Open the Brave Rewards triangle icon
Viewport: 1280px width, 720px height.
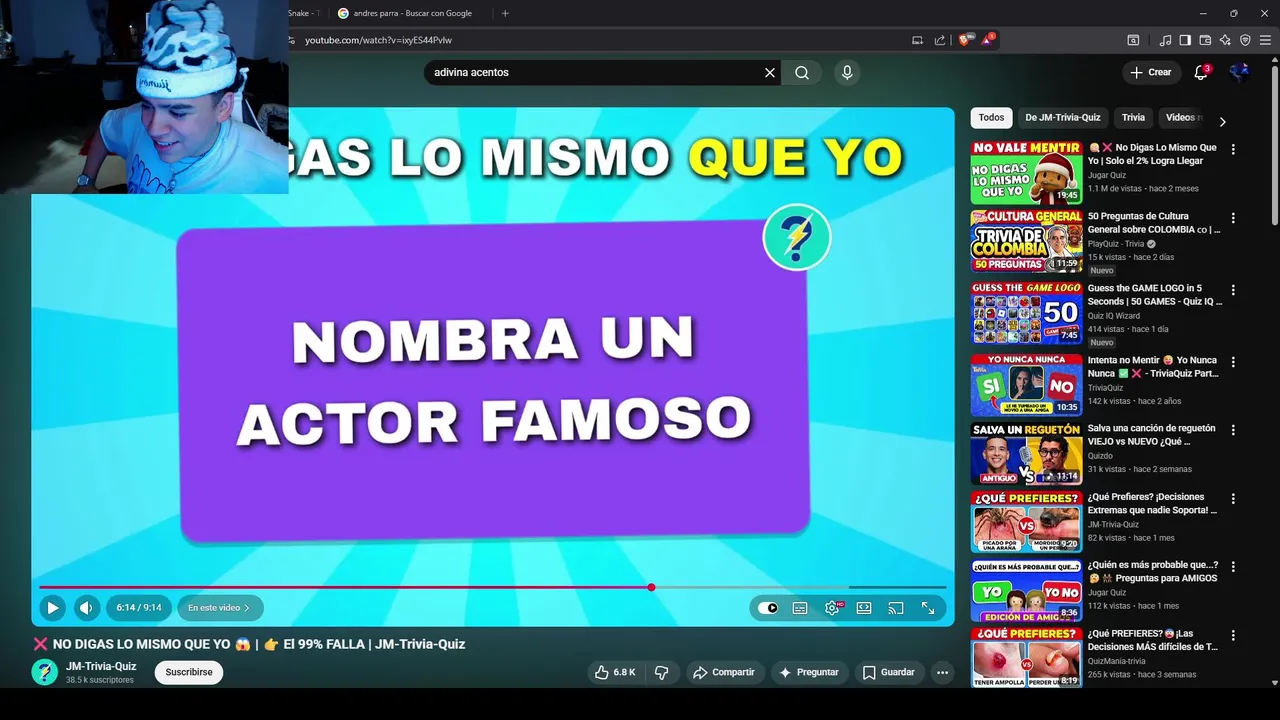[988, 40]
